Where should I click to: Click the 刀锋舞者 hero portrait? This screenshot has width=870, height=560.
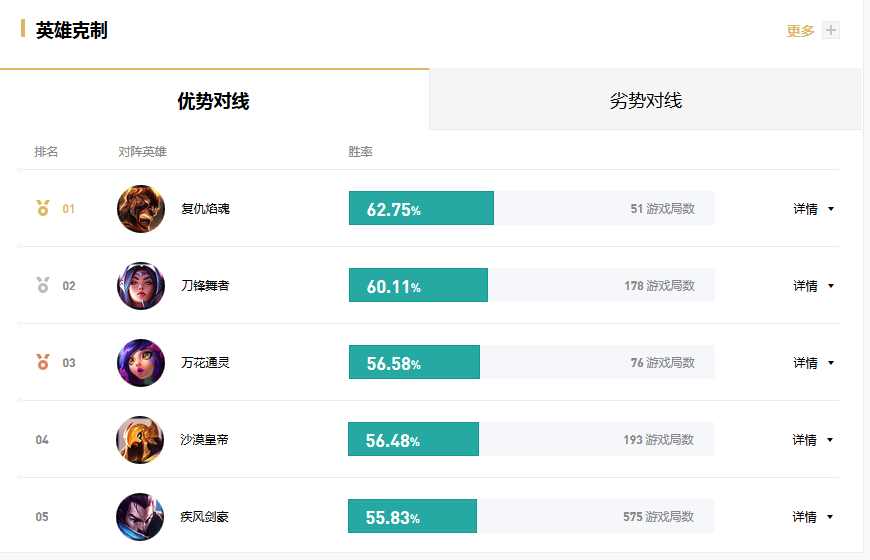[x=141, y=286]
